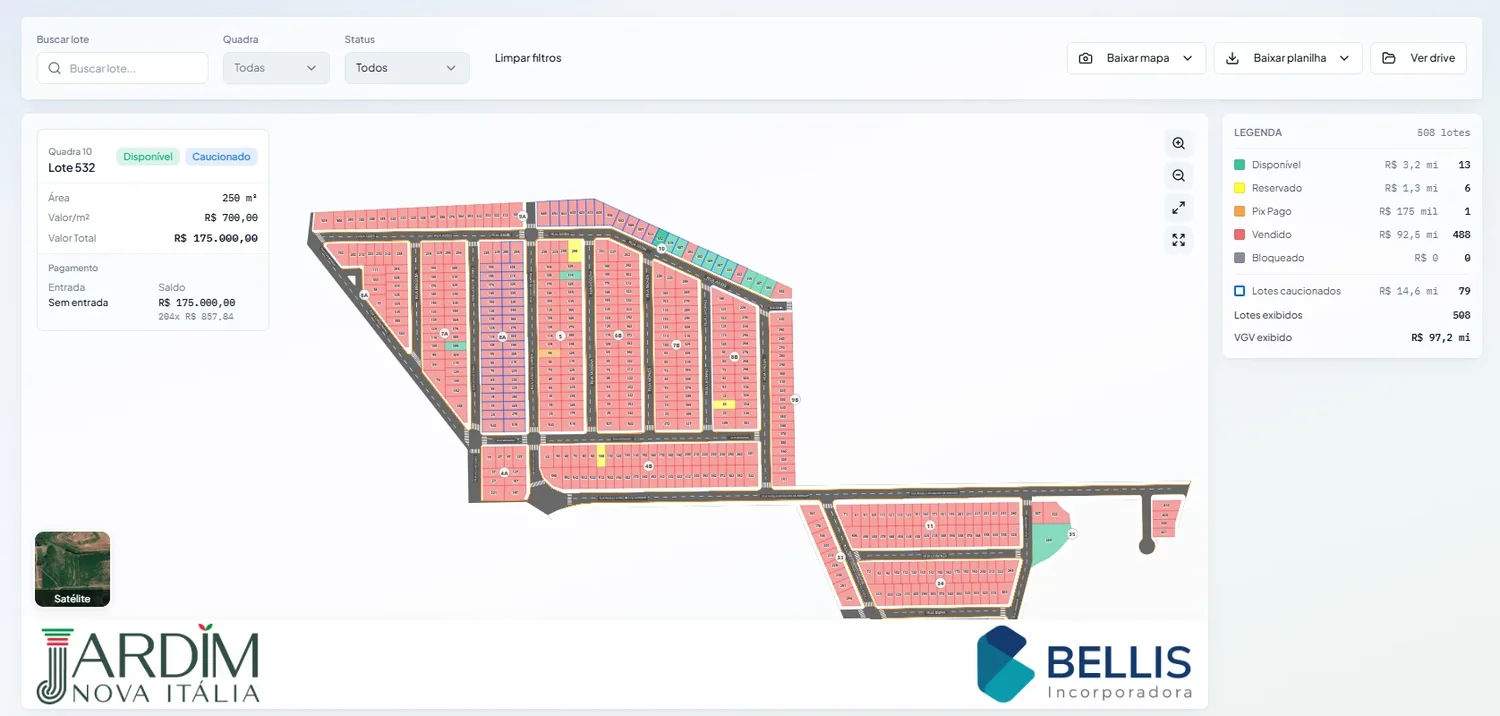
Task: Click the green available lot in block 7A
Action: [x=456, y=346]
